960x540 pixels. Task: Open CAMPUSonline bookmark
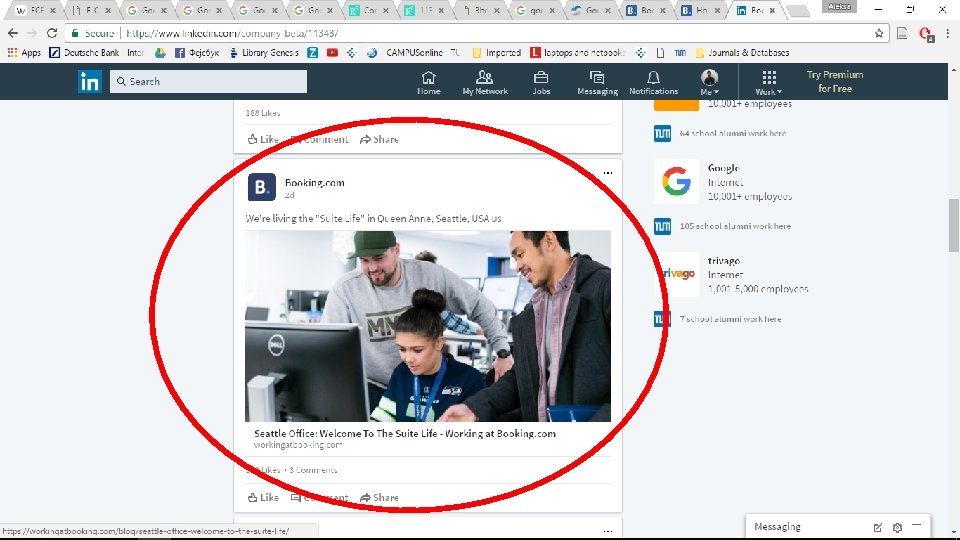(x=414, y=53)
